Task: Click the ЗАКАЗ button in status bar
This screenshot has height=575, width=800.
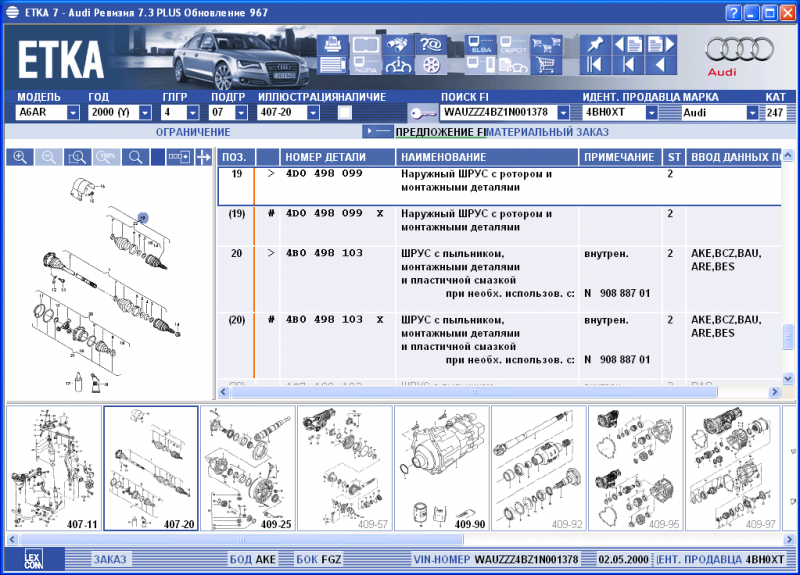Action: point(110,560)
